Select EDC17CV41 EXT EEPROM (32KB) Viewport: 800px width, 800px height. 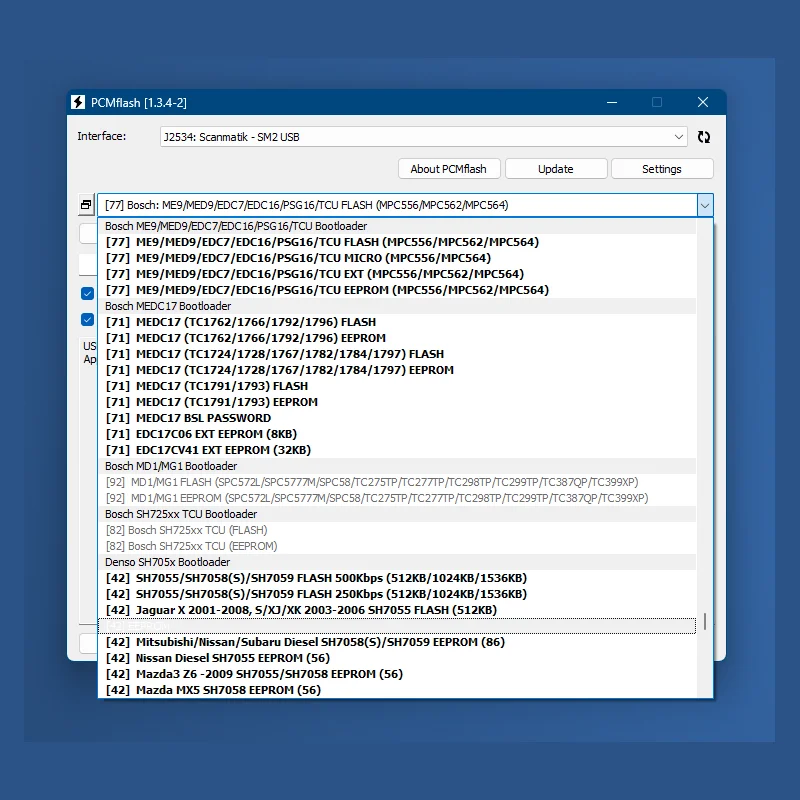[x=397, y=450]
